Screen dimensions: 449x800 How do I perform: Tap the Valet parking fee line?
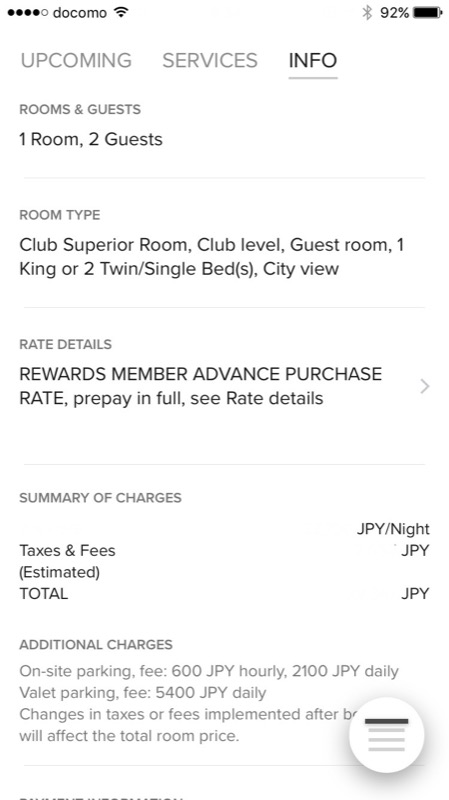point(143,693)
